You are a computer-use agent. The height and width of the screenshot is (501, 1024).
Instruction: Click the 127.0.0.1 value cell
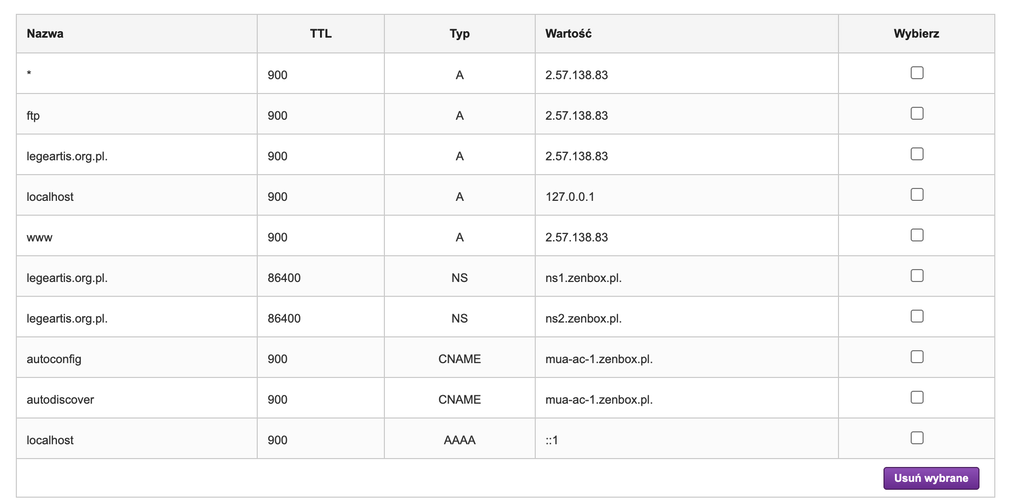tap(686, 195)
